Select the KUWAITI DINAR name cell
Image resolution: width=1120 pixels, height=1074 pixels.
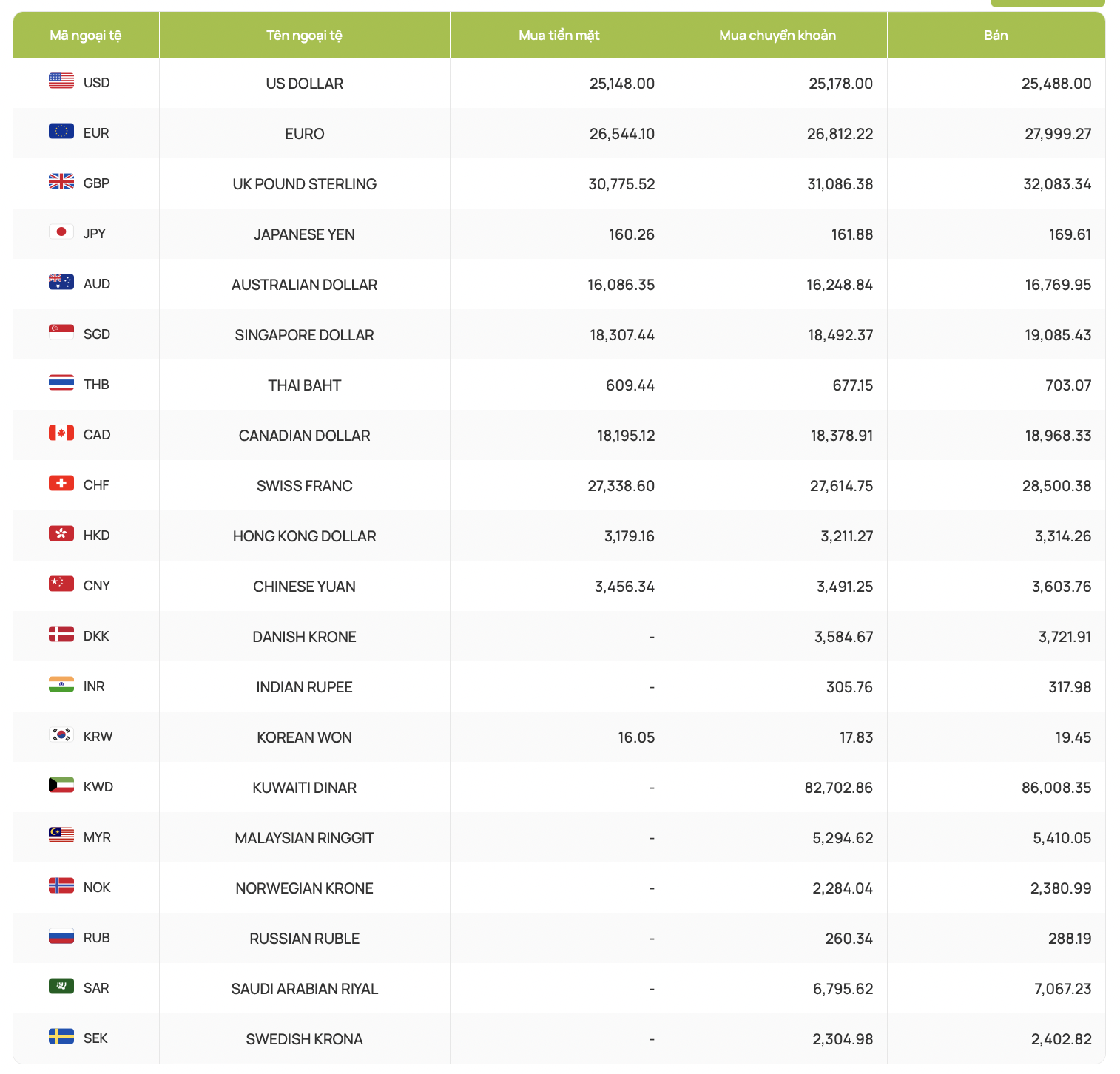305,788
